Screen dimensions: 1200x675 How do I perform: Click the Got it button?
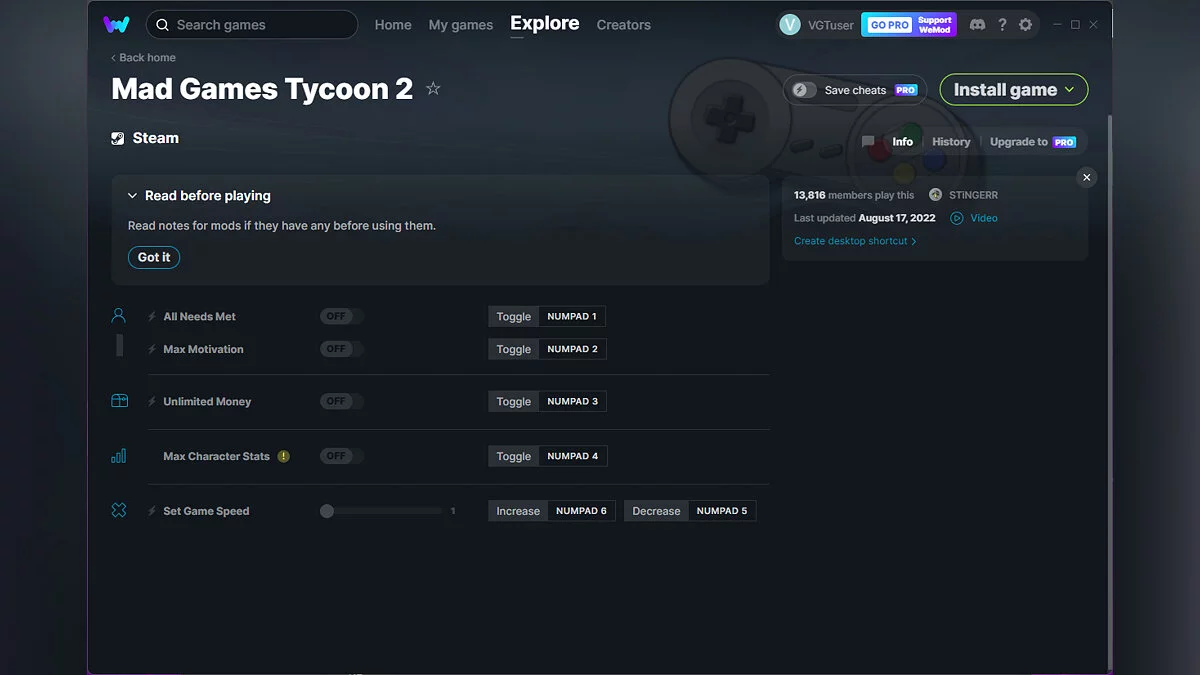point(153,257)
